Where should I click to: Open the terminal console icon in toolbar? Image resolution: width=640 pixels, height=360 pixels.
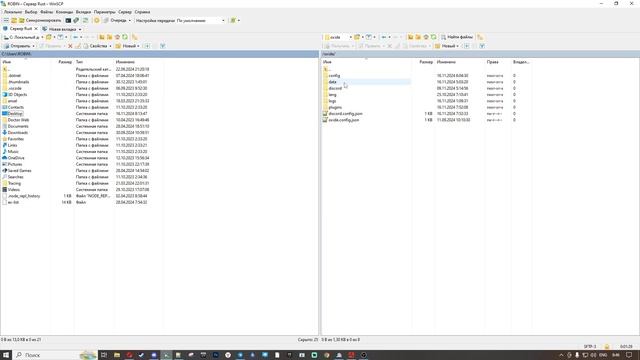[x=68, y=20]
